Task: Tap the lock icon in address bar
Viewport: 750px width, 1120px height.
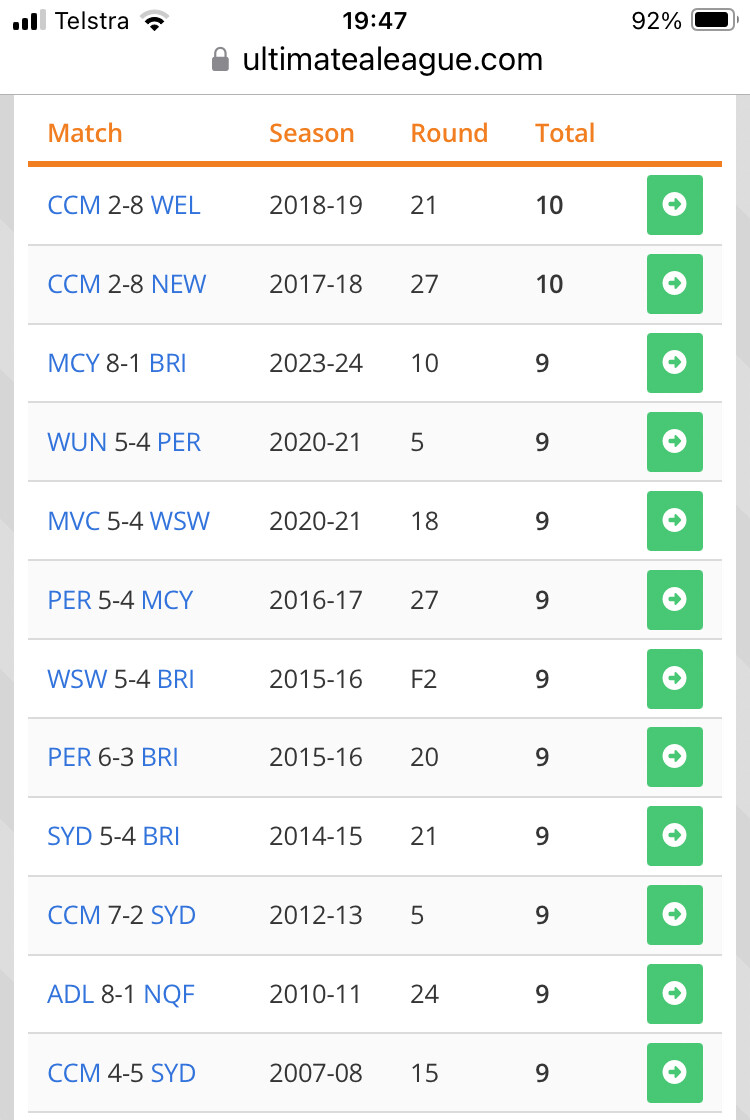Action: point(221,61)
